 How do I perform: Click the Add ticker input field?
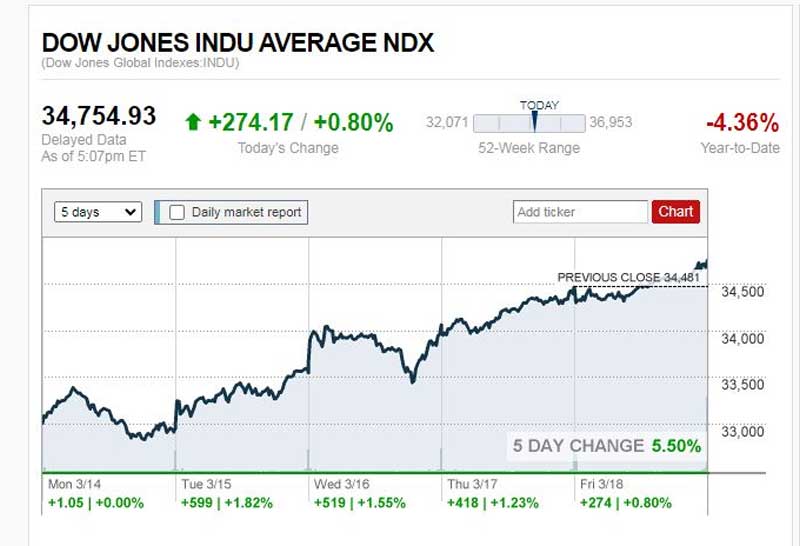580,212
